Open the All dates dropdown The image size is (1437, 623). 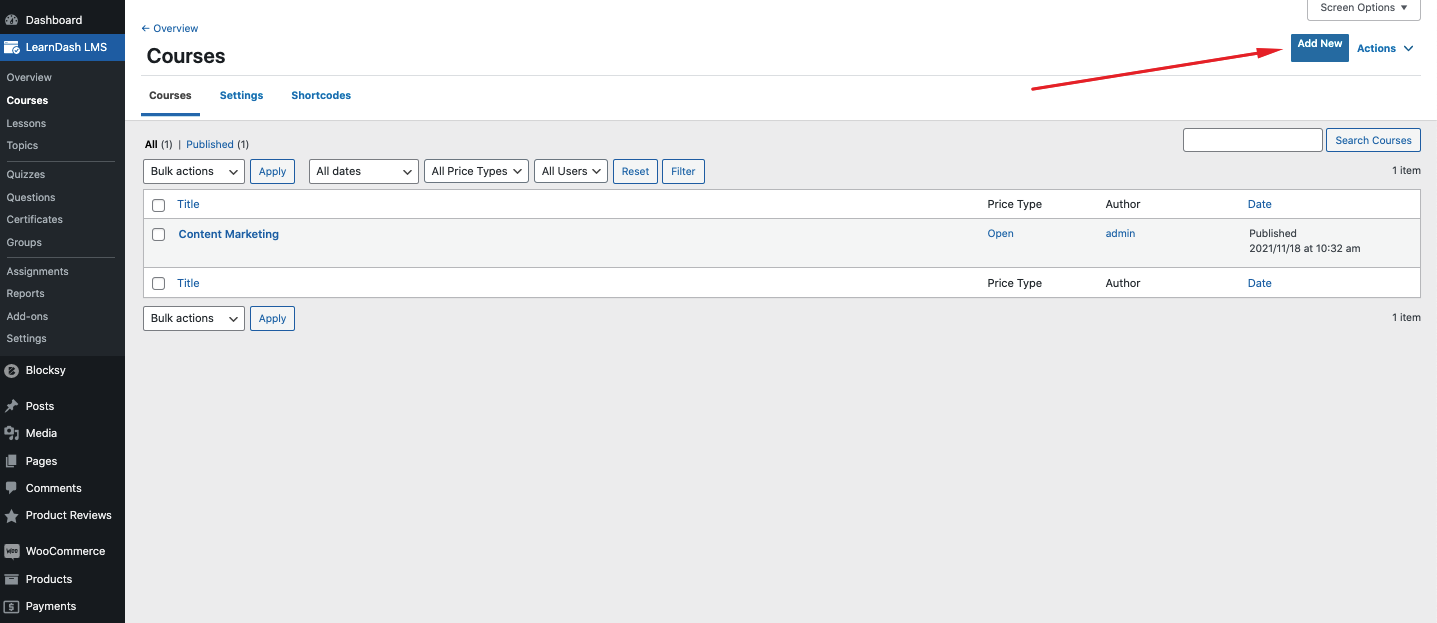364,171
